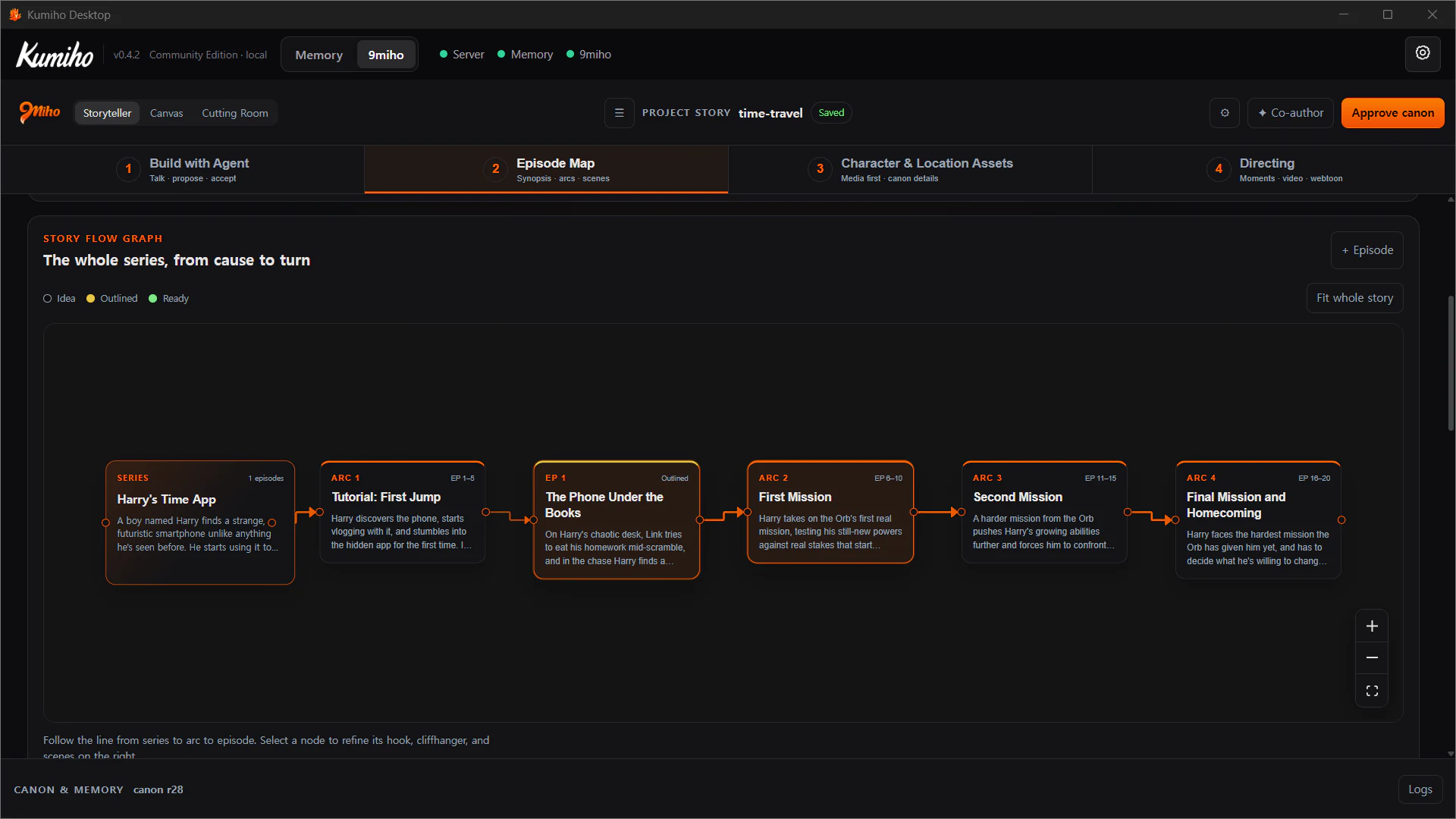
Task: Click the Approve canon button
Action: (x=1392, y=113)
